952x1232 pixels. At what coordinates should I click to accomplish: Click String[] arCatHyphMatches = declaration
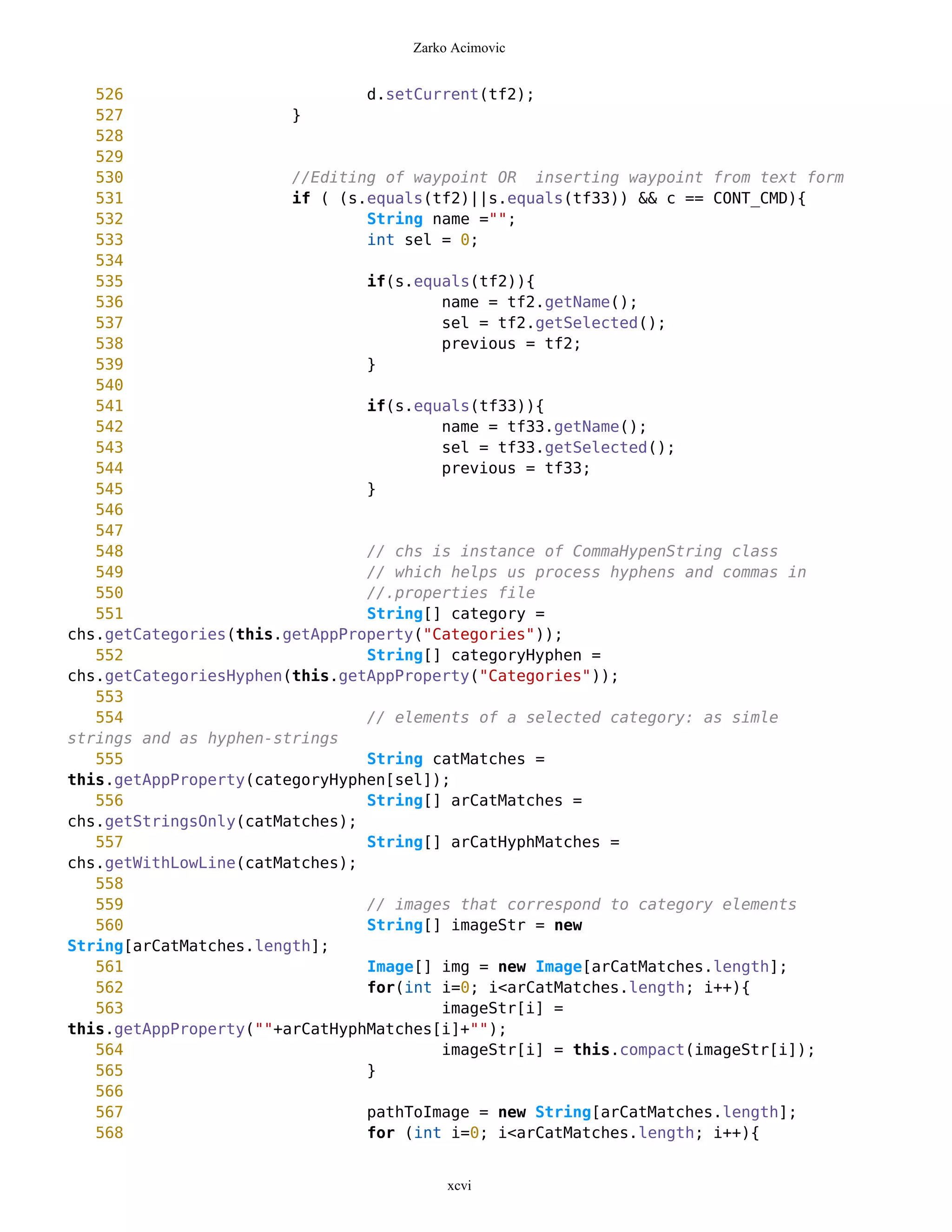point(493,842)
